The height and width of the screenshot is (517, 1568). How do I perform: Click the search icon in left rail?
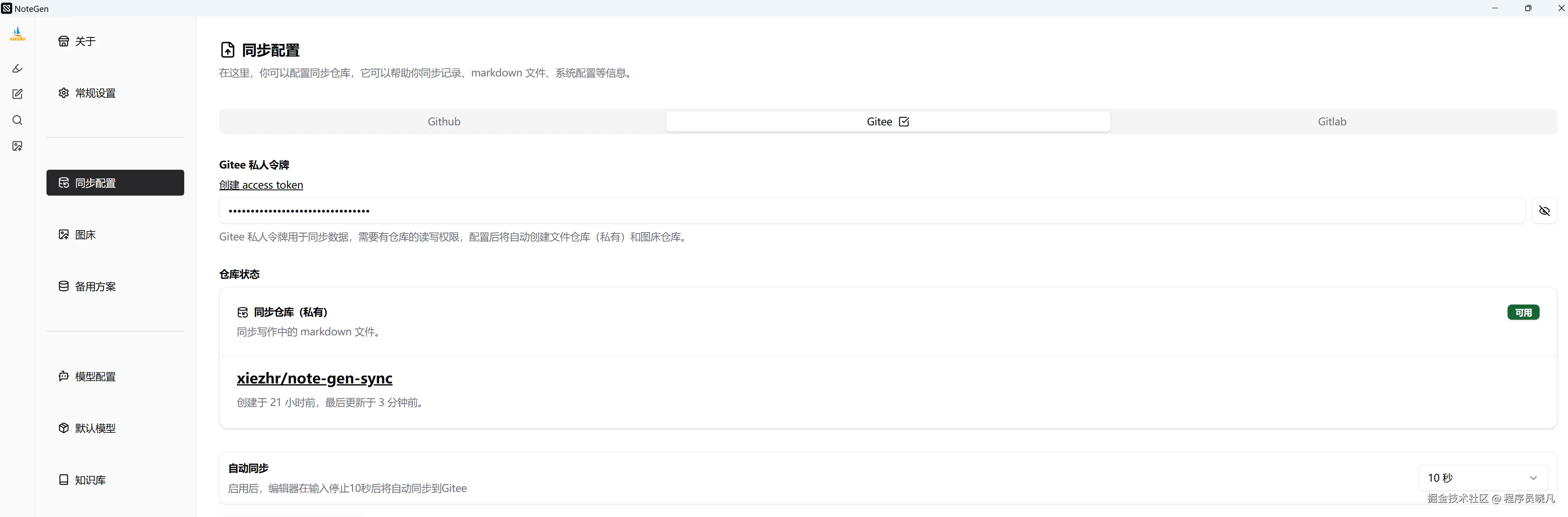coord(17,120)
